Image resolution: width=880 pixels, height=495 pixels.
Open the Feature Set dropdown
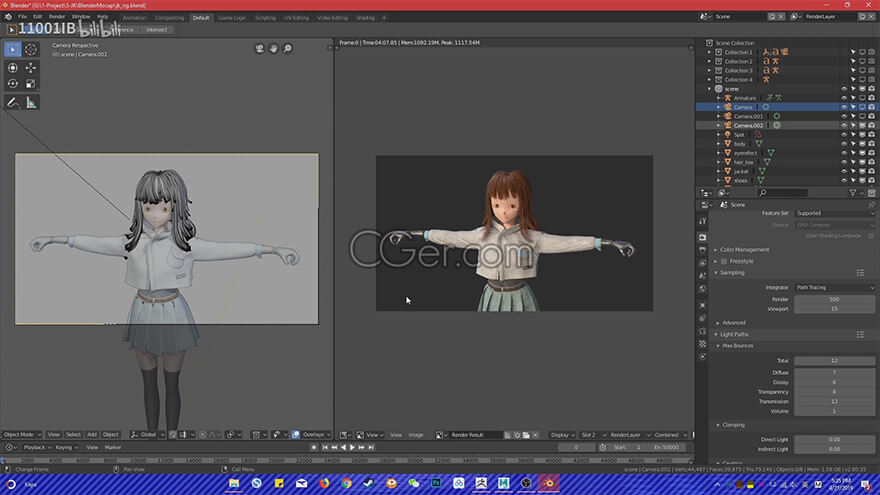click(x=835, y=213)
